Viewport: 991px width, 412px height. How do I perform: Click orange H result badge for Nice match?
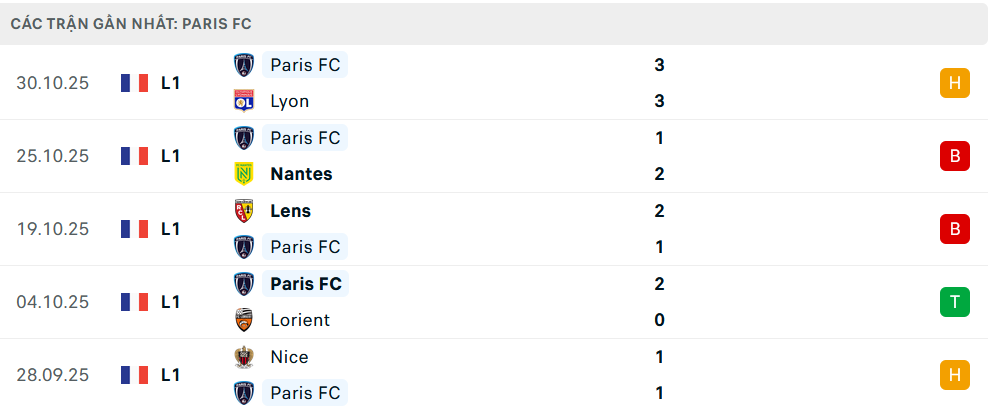point(954,375)
